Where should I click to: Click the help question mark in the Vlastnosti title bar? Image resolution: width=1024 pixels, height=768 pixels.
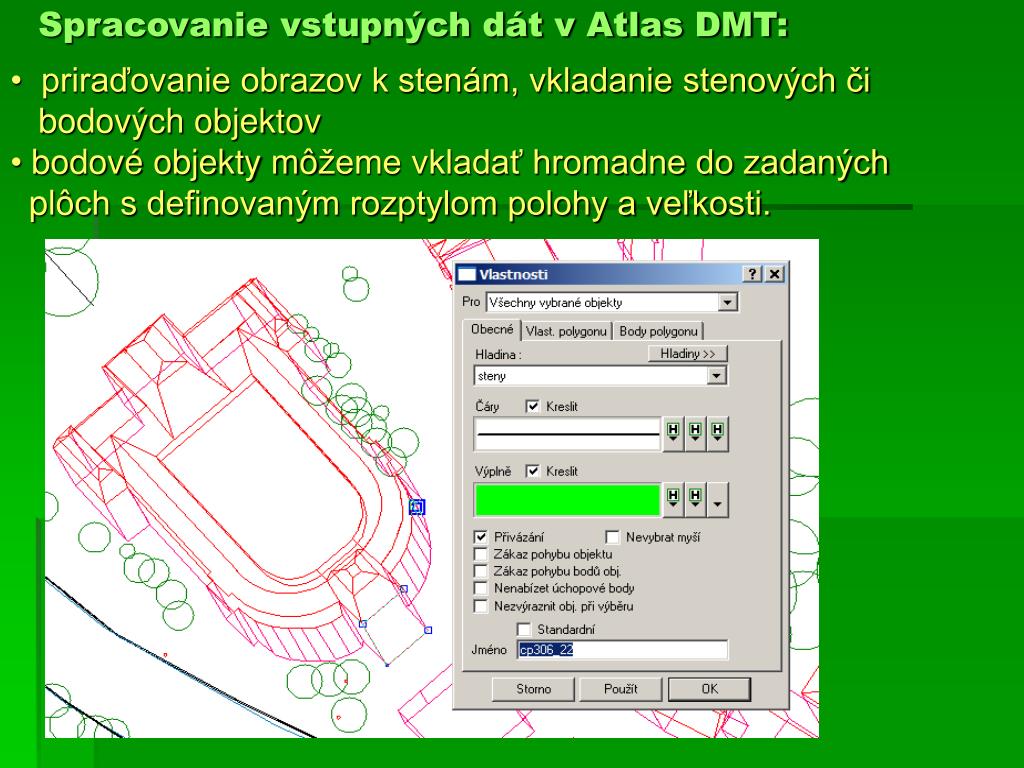click(x=752, y=274)
